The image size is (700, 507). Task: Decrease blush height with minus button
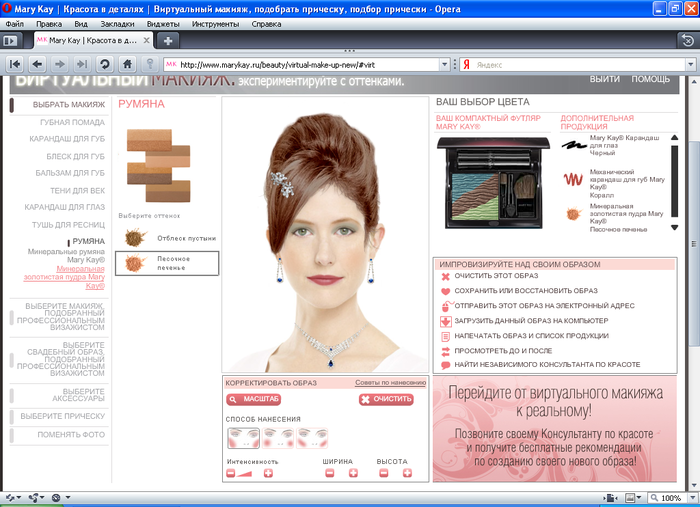point(383,473)
